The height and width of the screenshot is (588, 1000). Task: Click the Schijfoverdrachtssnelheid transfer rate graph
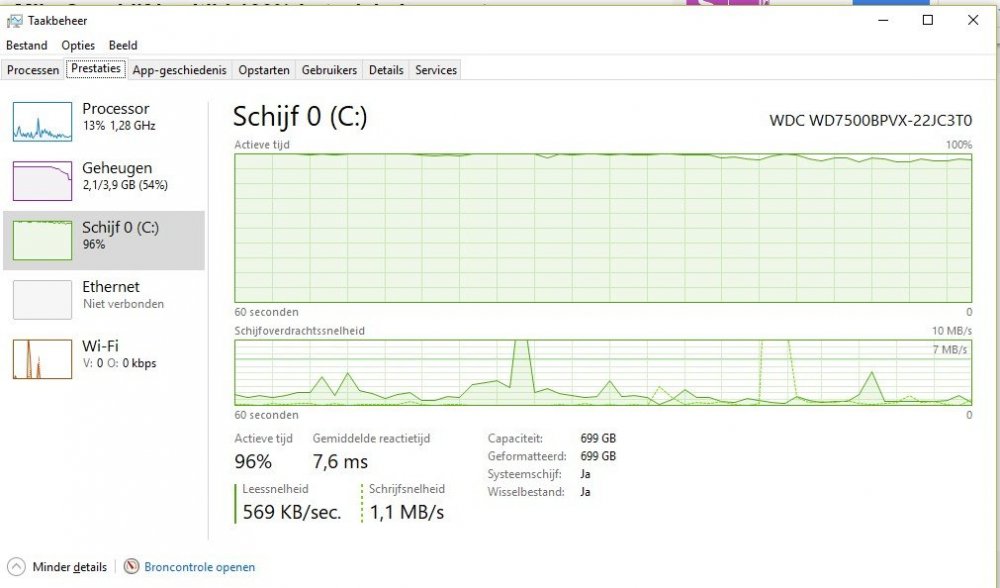603,372
